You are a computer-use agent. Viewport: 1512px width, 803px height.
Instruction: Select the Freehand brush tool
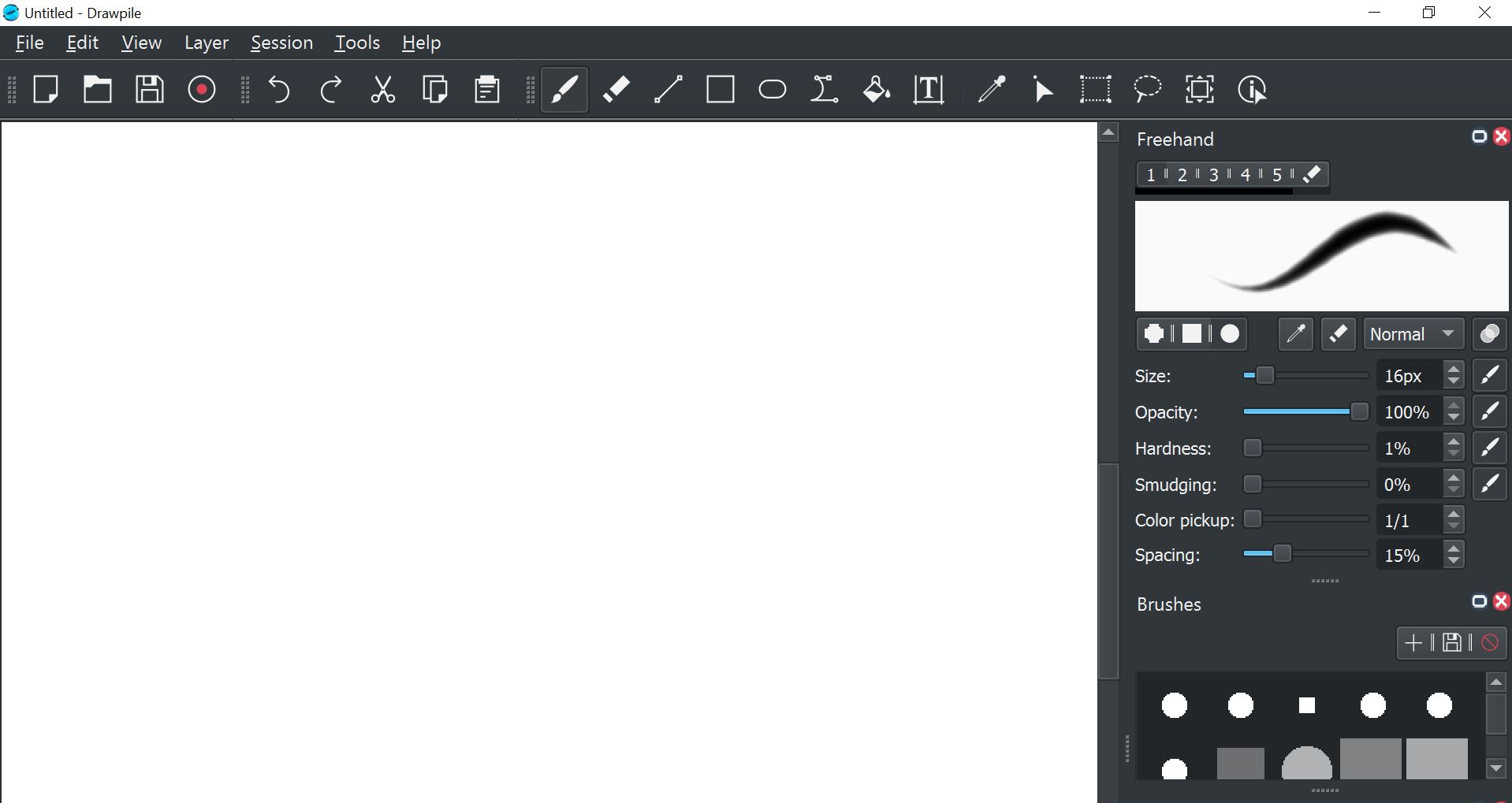tap(564, 90)
